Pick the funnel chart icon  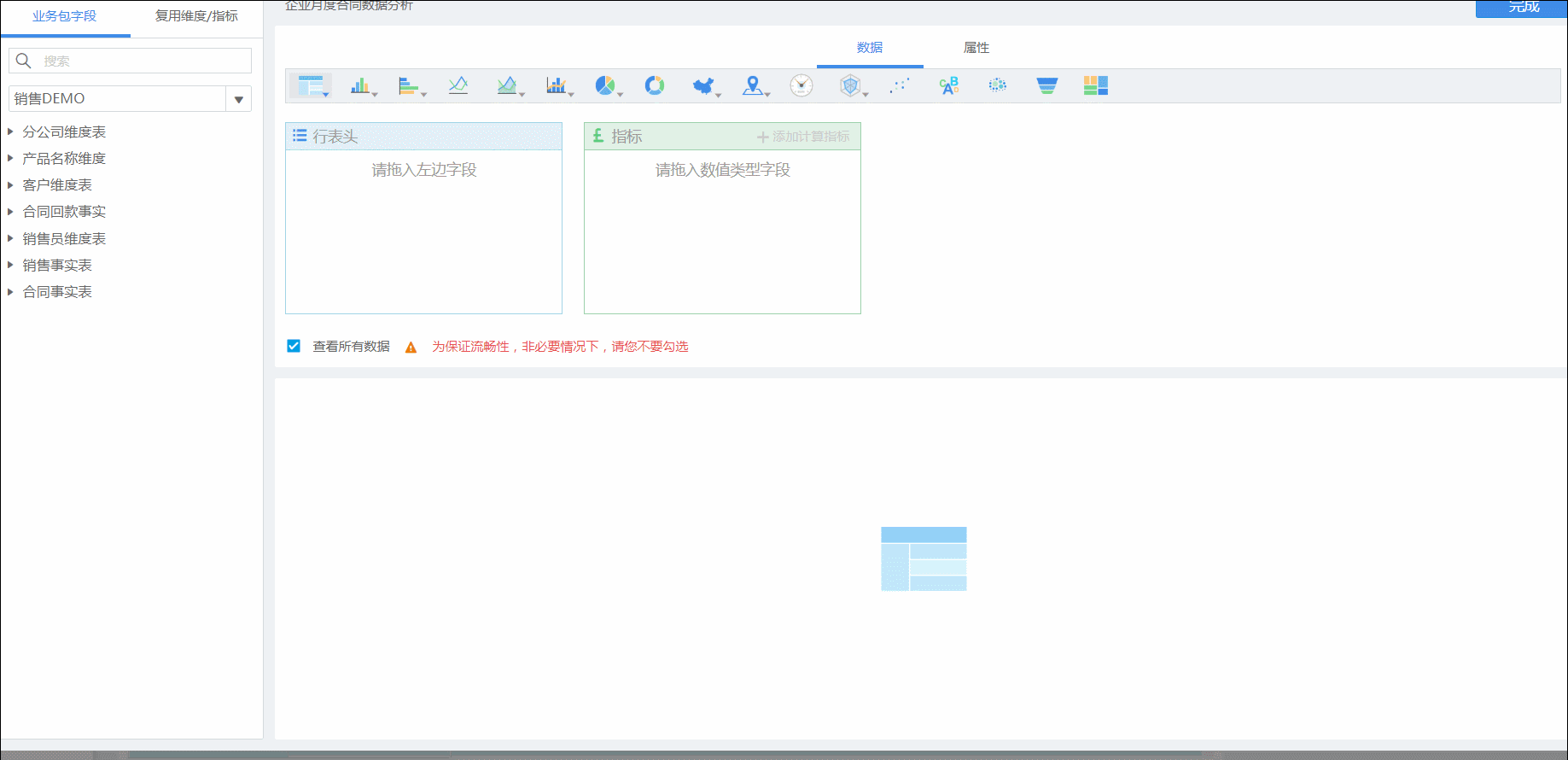(1046, 85)
